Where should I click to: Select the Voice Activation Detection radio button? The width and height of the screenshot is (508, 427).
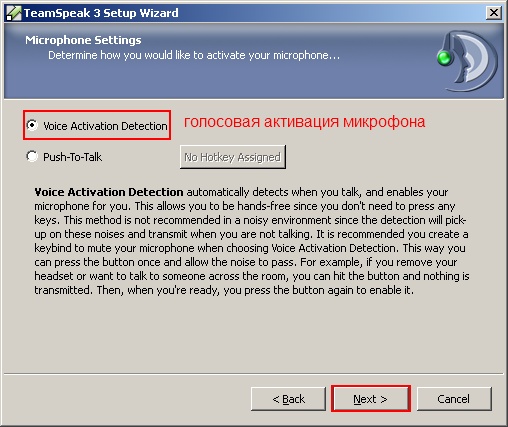32,125
